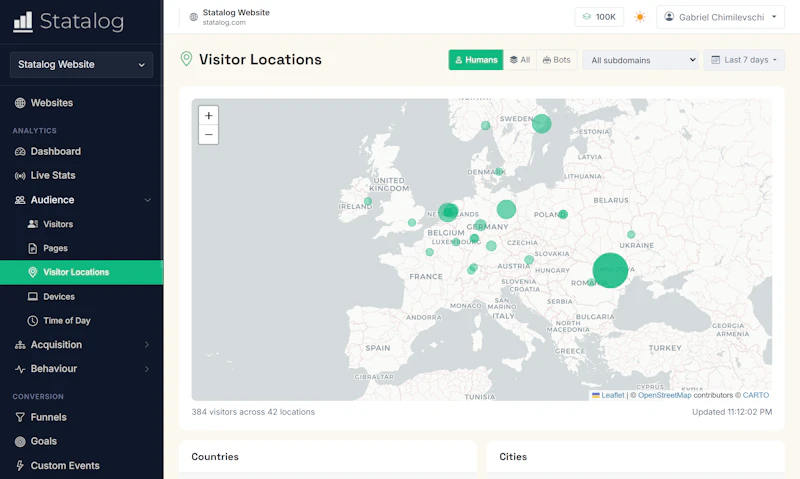Filter visitors by Bots
This screenshot has width=800, height=479.
[x=556, y=60]
